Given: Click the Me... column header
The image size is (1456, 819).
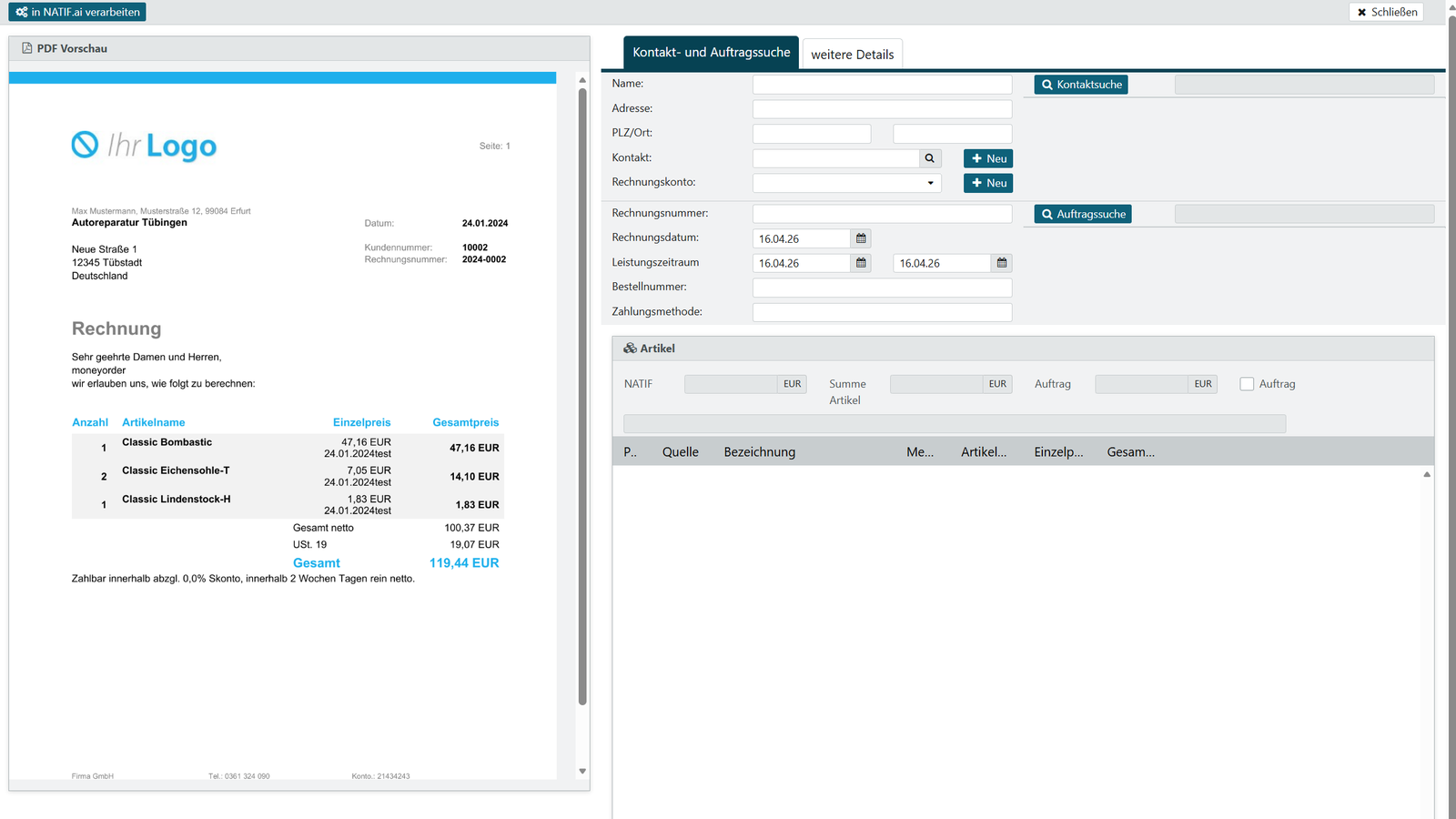Looking at the screenshot, I should click(x=919, y=452).
